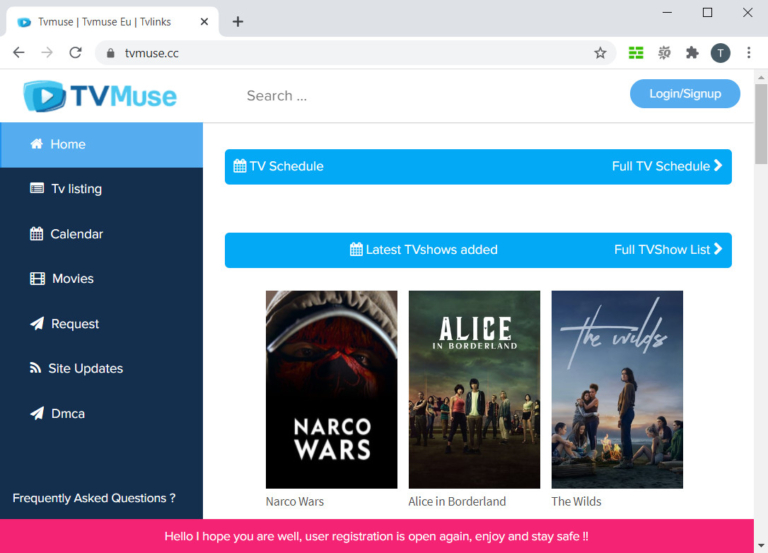This screenshot has width=768, height=553.
Task: Click the Calendar icon in sidebar
Action: point(37,234)
